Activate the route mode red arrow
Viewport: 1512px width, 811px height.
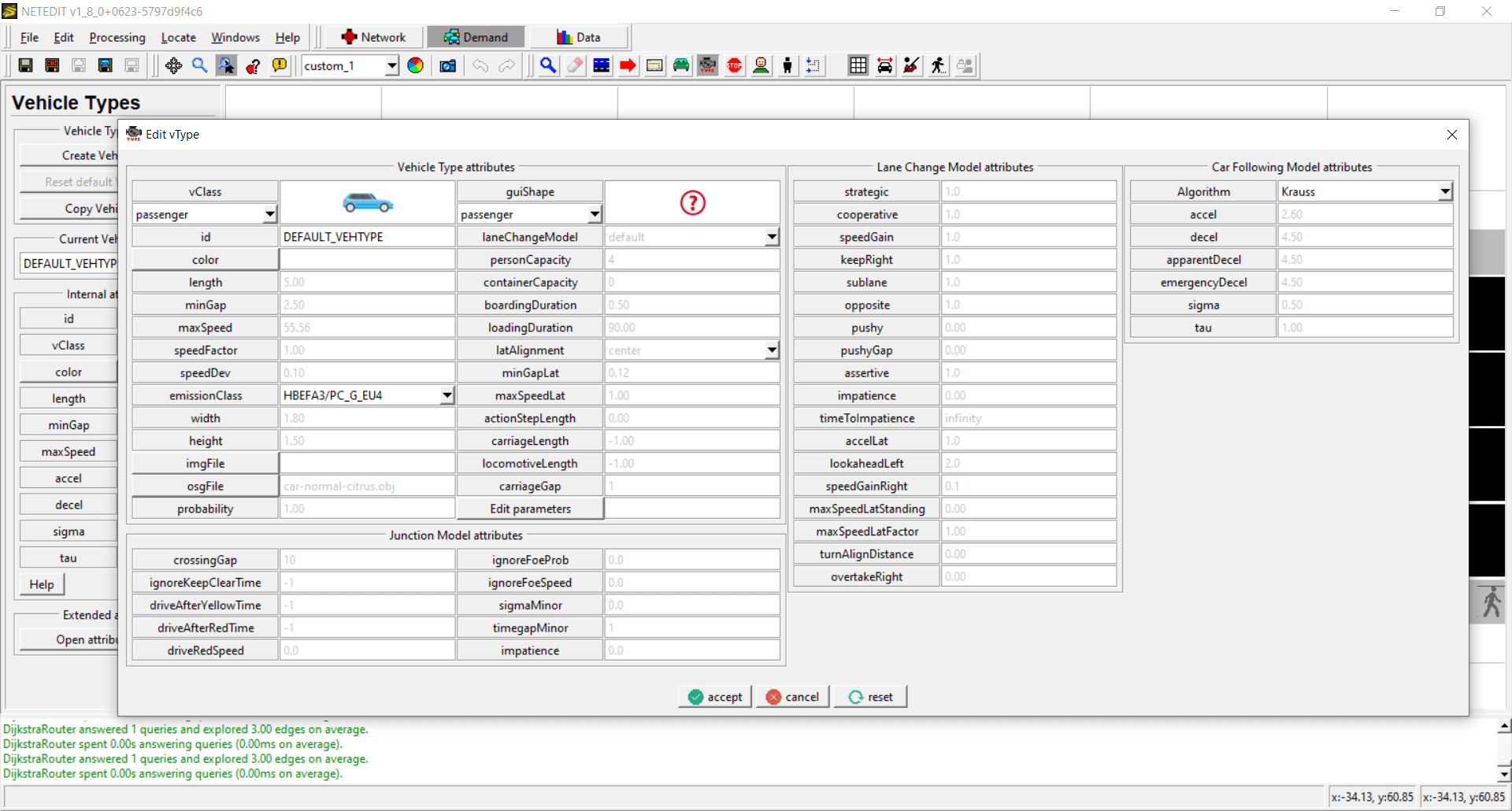click(x=628, y=66)
